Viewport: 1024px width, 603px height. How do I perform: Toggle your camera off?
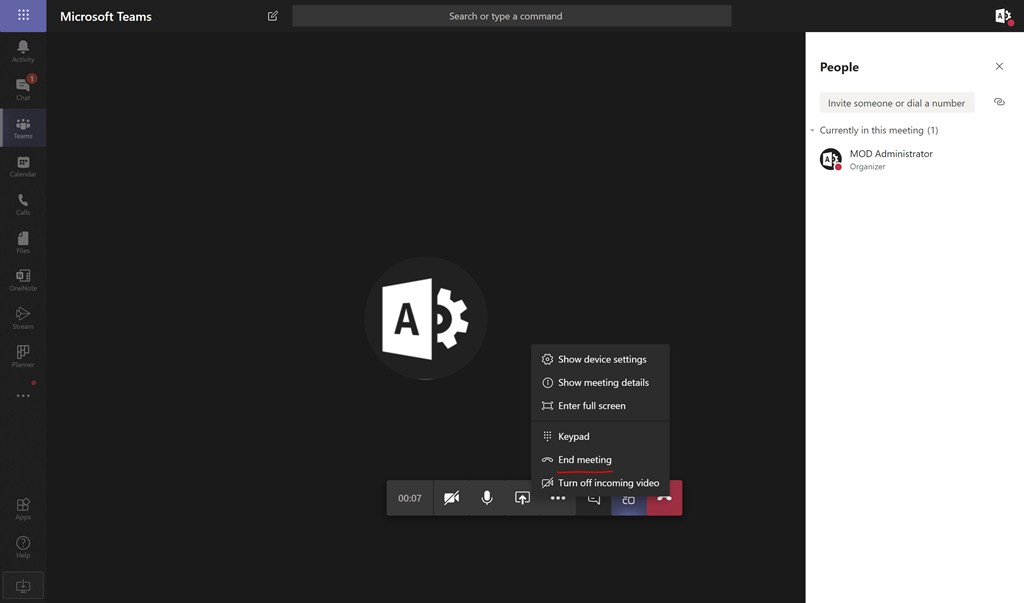click(x=452, y=497)
